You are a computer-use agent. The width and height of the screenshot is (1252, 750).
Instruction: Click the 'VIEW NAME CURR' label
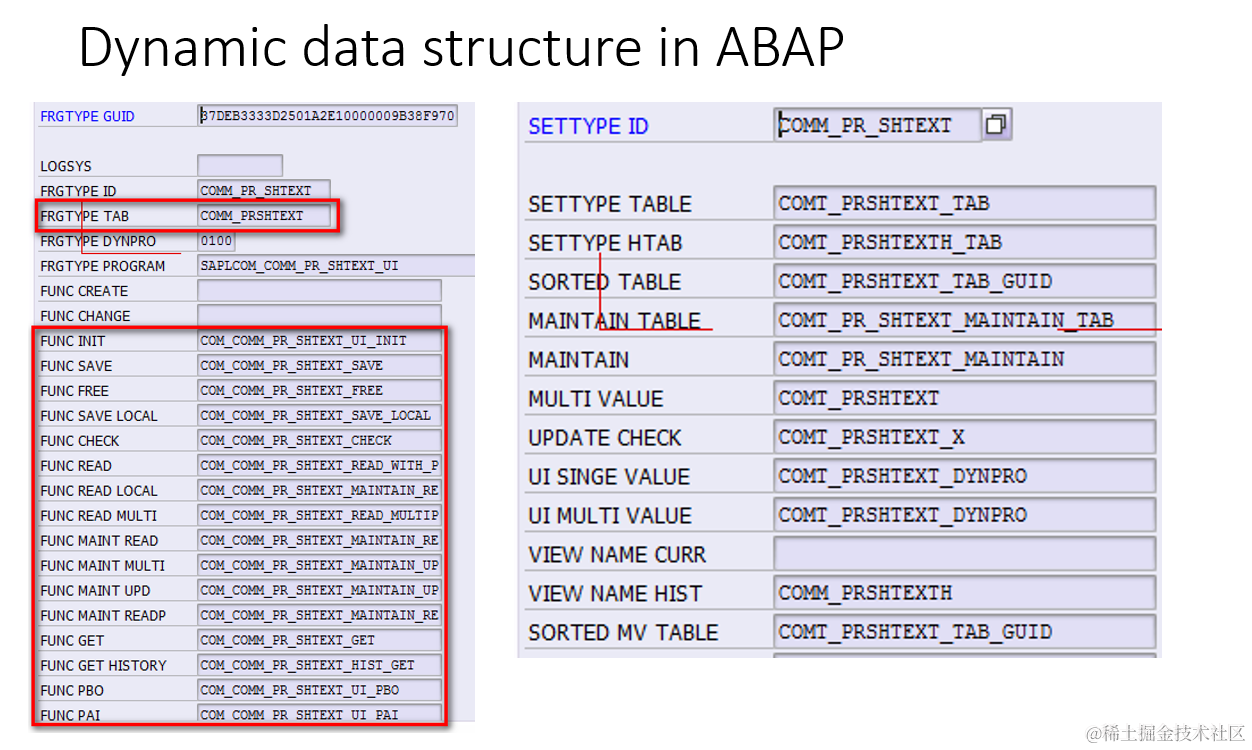click(x=617, y=555)
